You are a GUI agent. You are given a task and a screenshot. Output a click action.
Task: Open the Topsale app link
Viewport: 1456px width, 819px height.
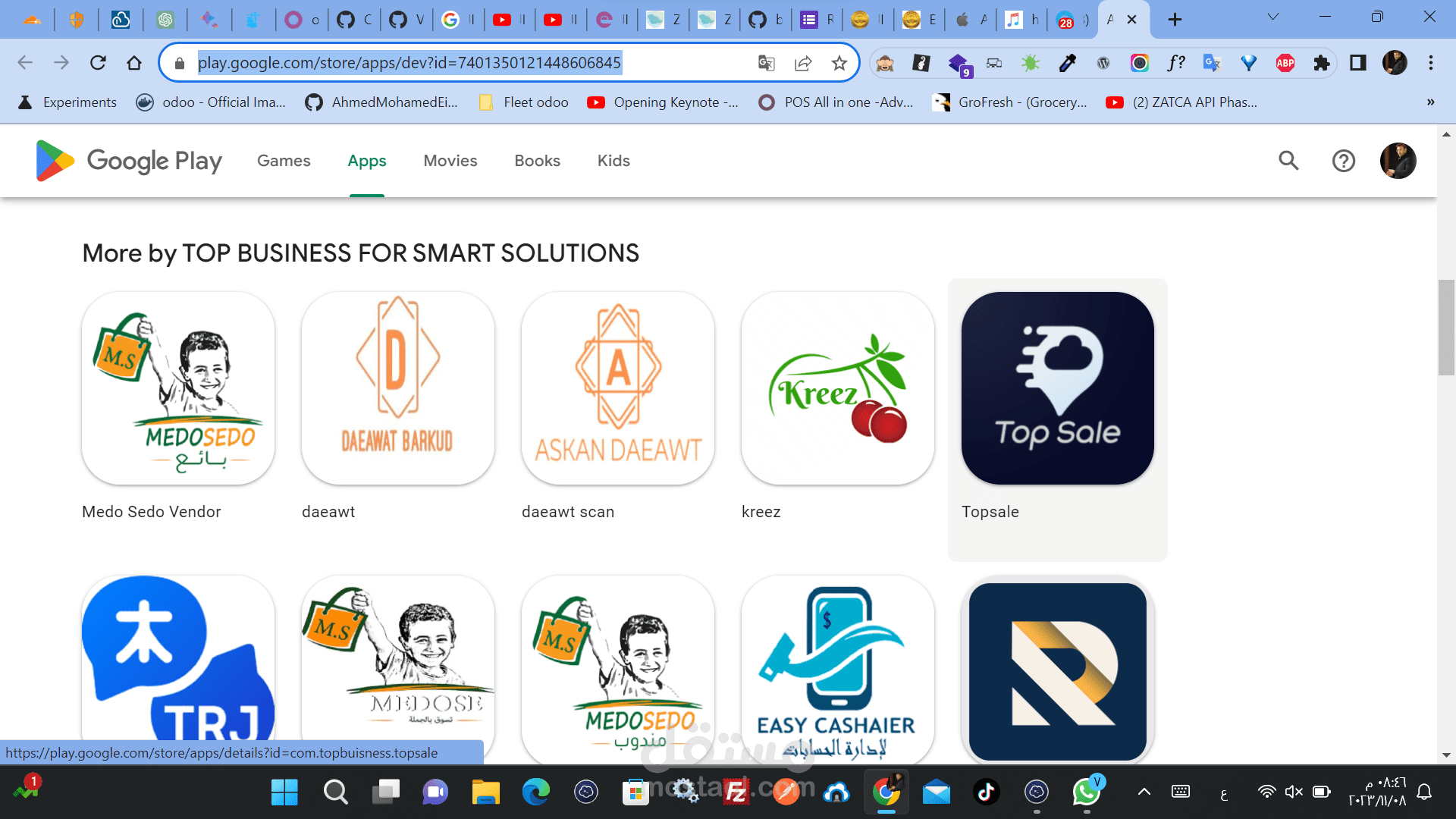coord(1057,388)
